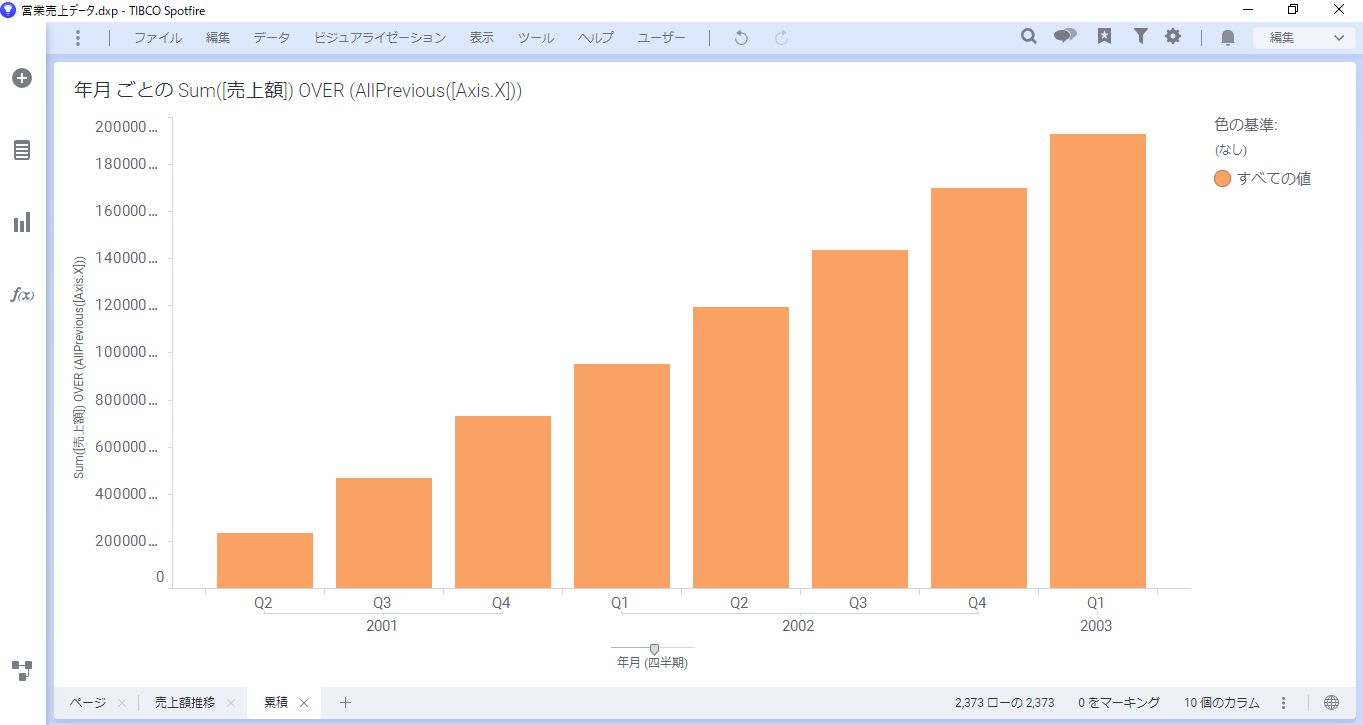Open the ツール menu

[x=536, y=38]
